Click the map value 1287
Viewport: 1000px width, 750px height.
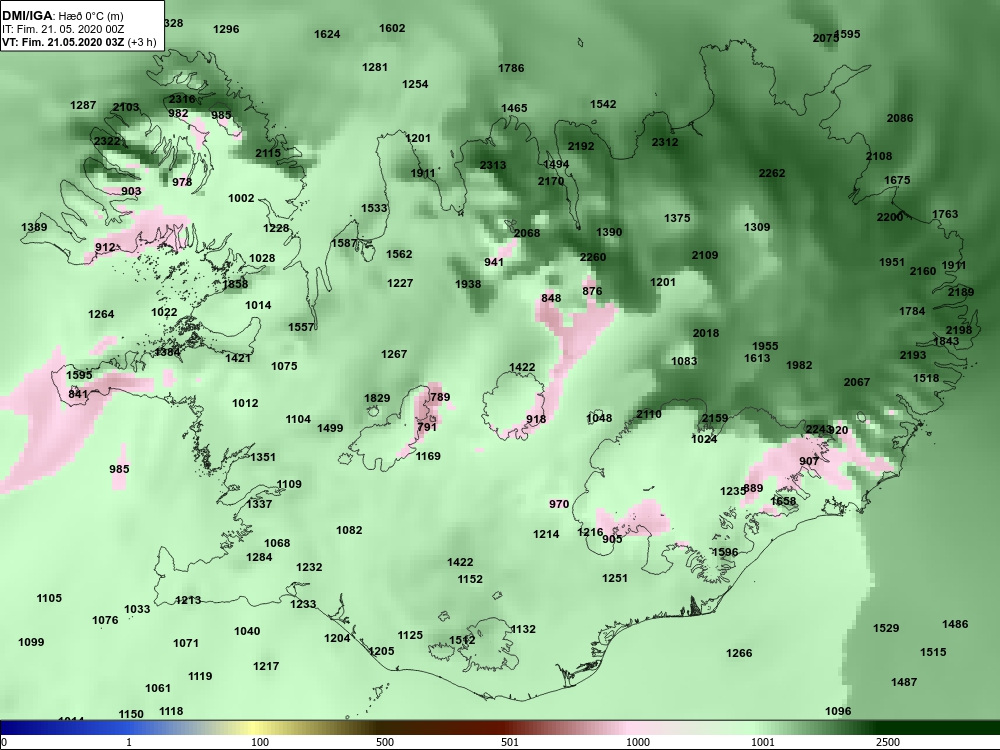pos(83,105)
